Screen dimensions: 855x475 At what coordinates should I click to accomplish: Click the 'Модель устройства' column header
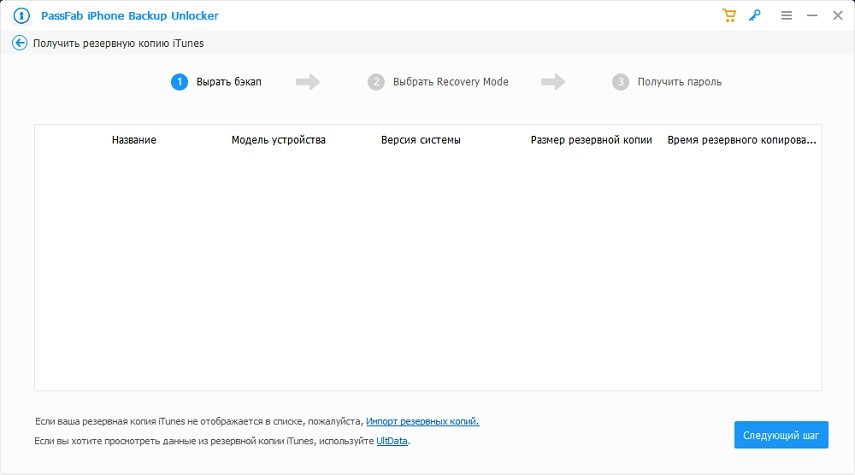[278, 140]
